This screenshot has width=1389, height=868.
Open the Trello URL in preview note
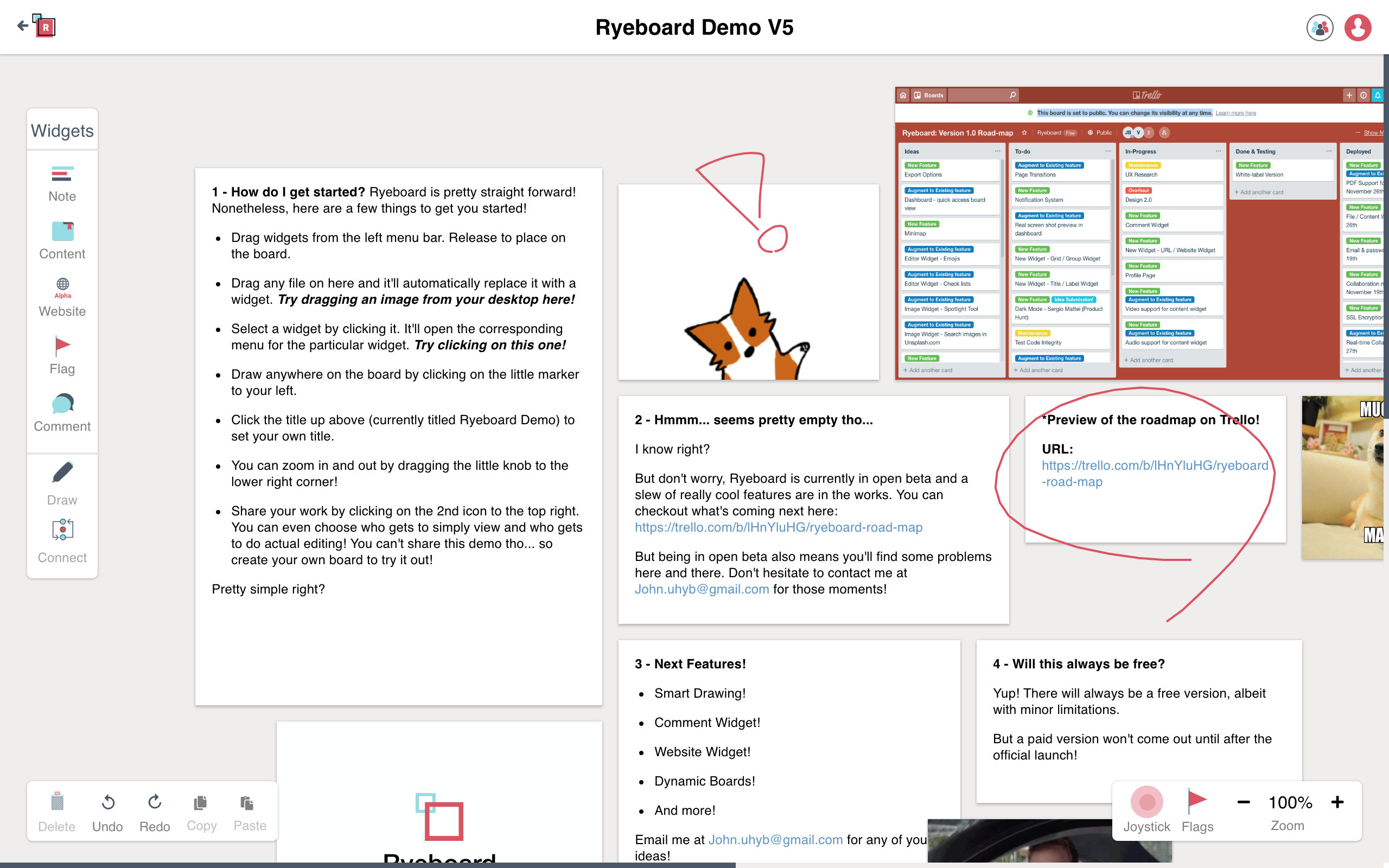1154,474
